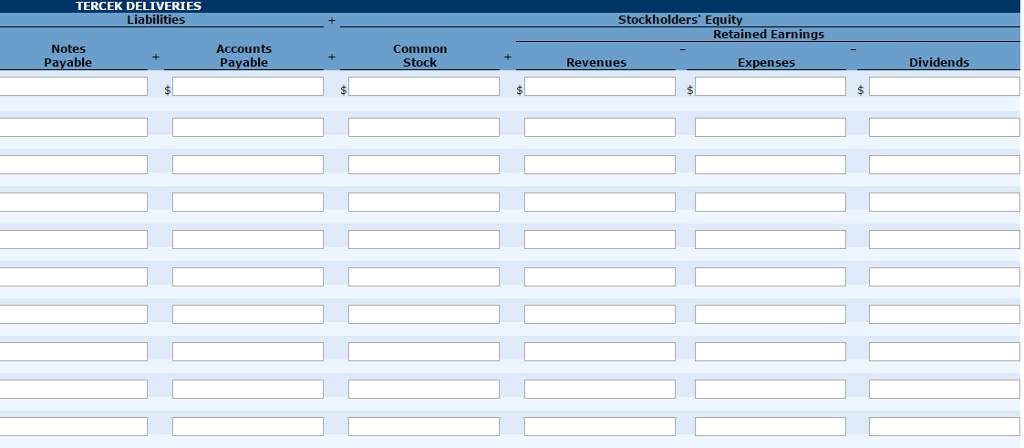The image size is (1024, 448).
Task: Activate the last-row Accounts Payable input
Action: pos(248,426)
